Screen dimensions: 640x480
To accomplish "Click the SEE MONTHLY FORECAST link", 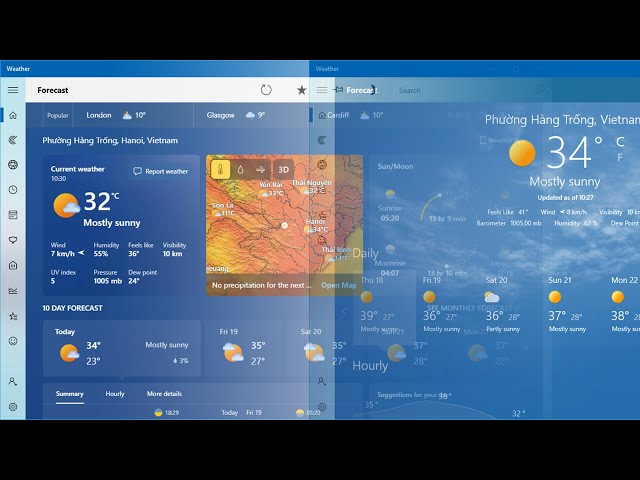I will [469, 308].
